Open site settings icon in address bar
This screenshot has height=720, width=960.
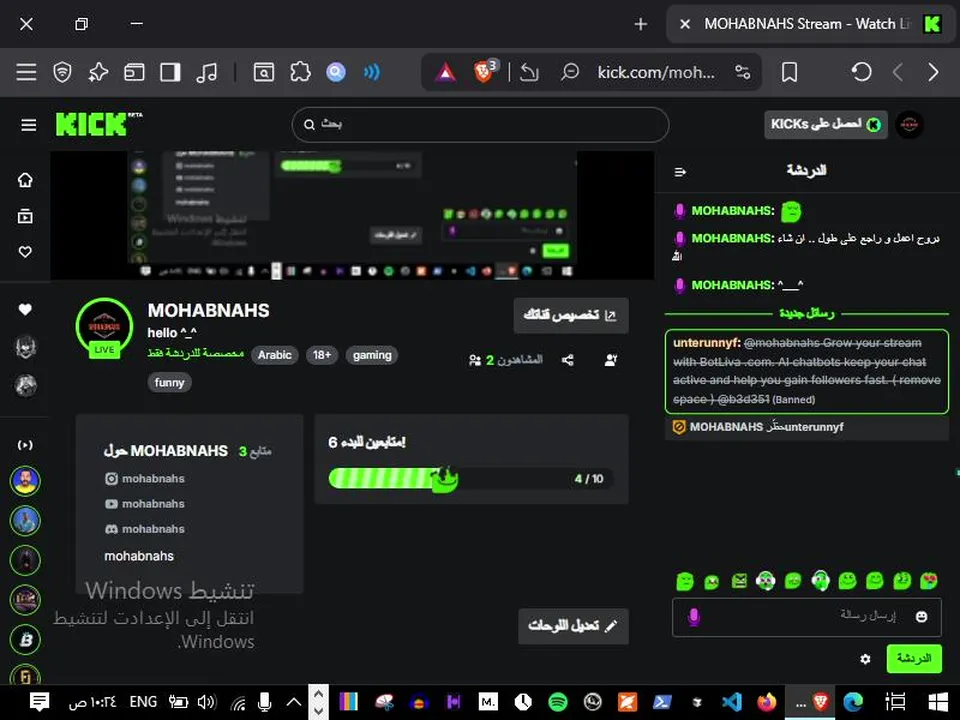tap(743, 72)
